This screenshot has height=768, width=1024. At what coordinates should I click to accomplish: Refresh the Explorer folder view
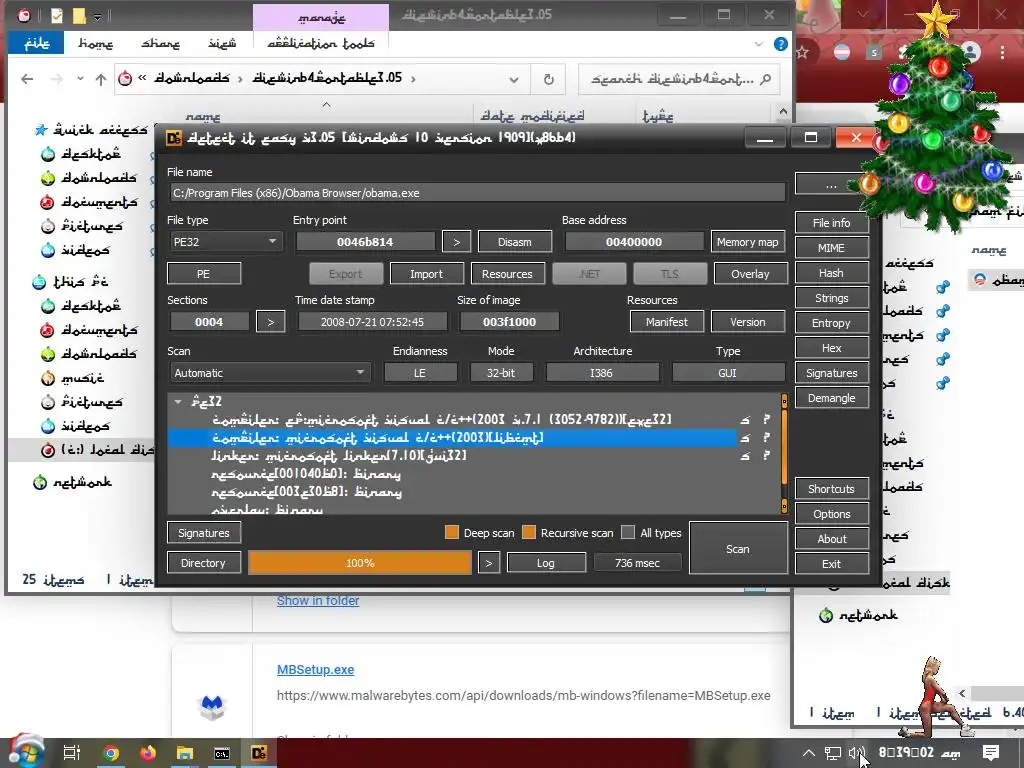(x=549, y=79)
